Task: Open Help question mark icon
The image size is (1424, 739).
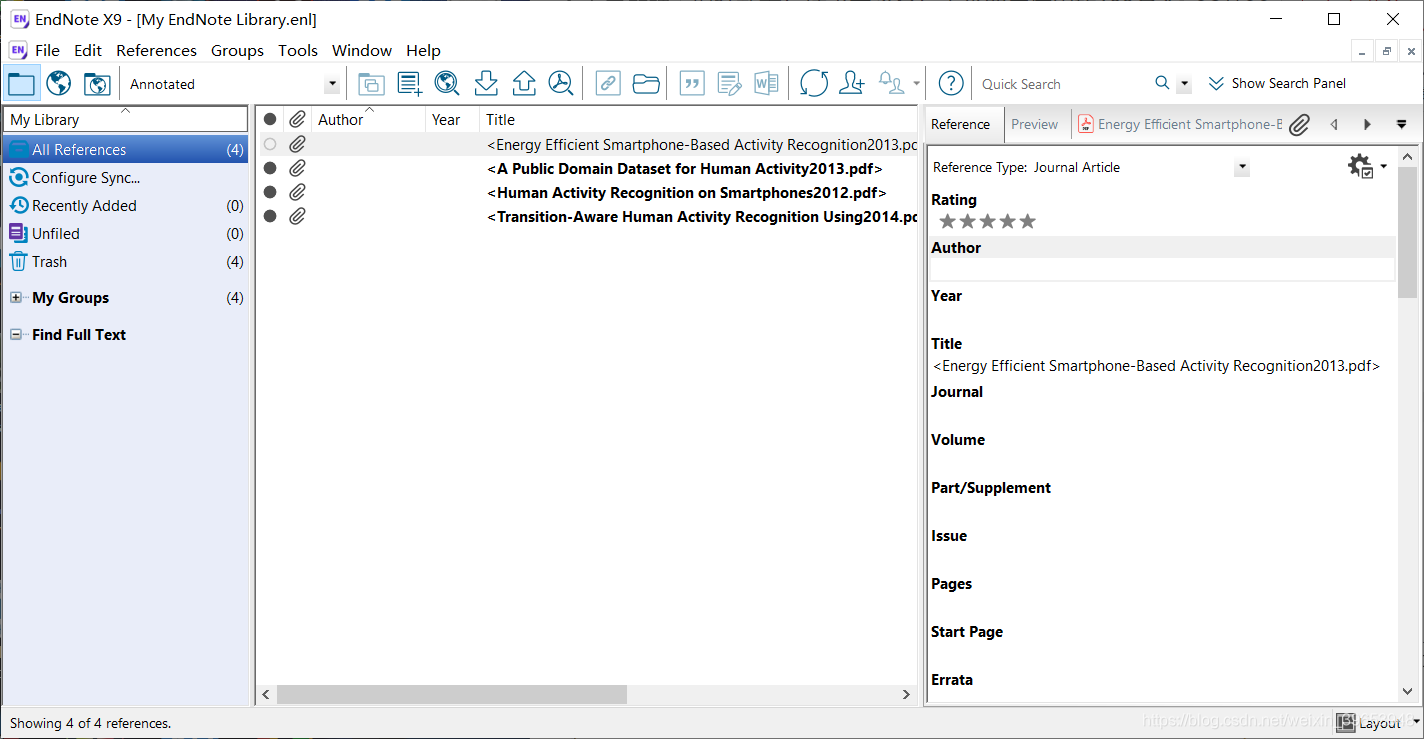Action: pos(951,84)
